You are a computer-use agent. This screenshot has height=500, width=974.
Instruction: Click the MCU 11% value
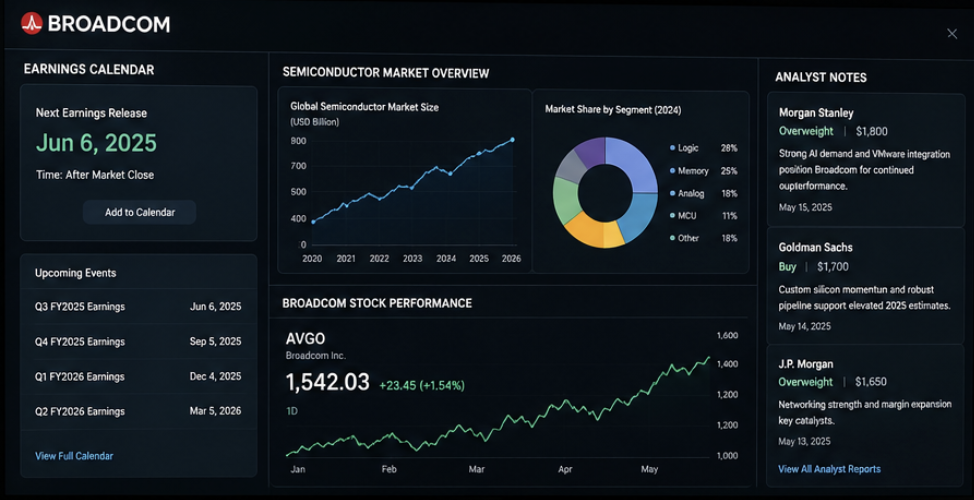click(729, 216)
